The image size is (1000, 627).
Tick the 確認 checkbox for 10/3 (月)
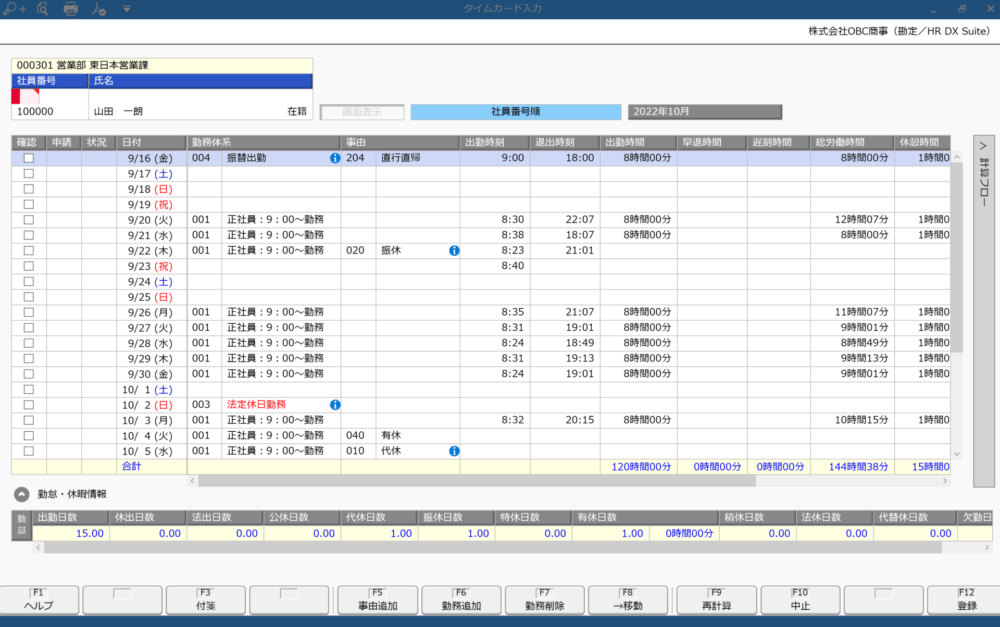pyautogui.click(x=29, y=420)
